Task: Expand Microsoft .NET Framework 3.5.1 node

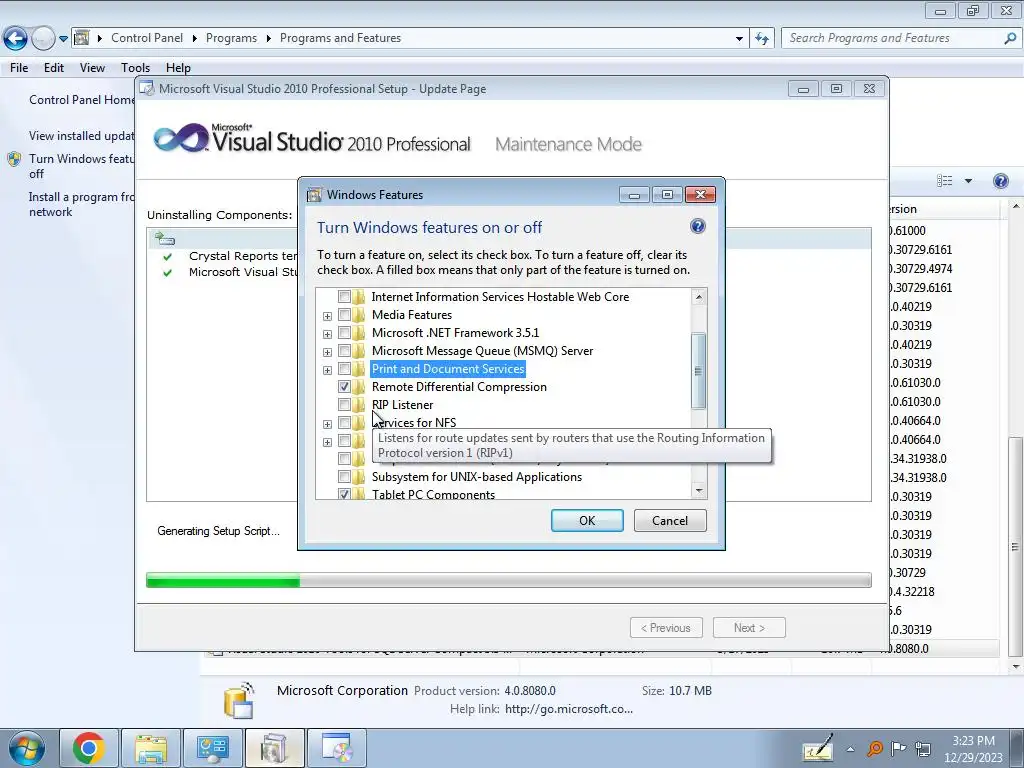Action: click(327, 334)
